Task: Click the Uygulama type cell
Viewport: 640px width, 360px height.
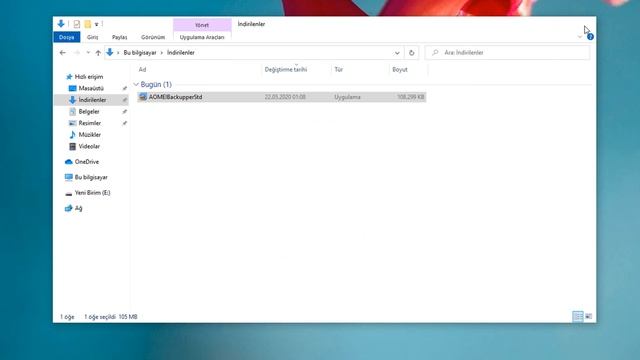Action: point(347,97)
